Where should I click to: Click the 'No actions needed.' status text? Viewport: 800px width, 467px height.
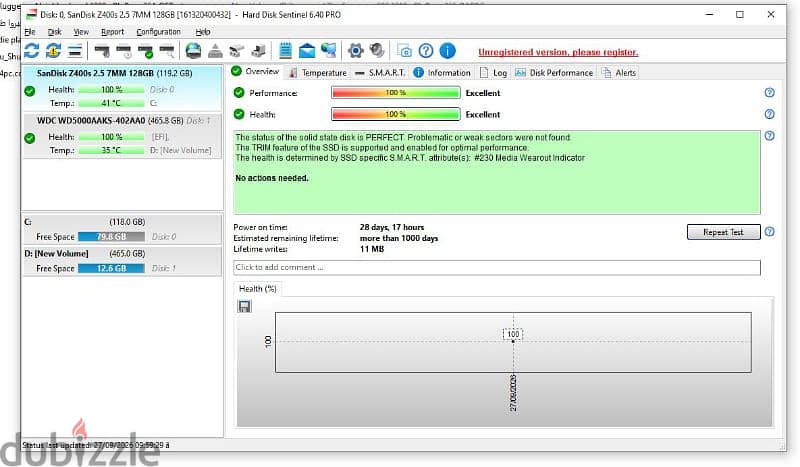click(x=272, y=178)
